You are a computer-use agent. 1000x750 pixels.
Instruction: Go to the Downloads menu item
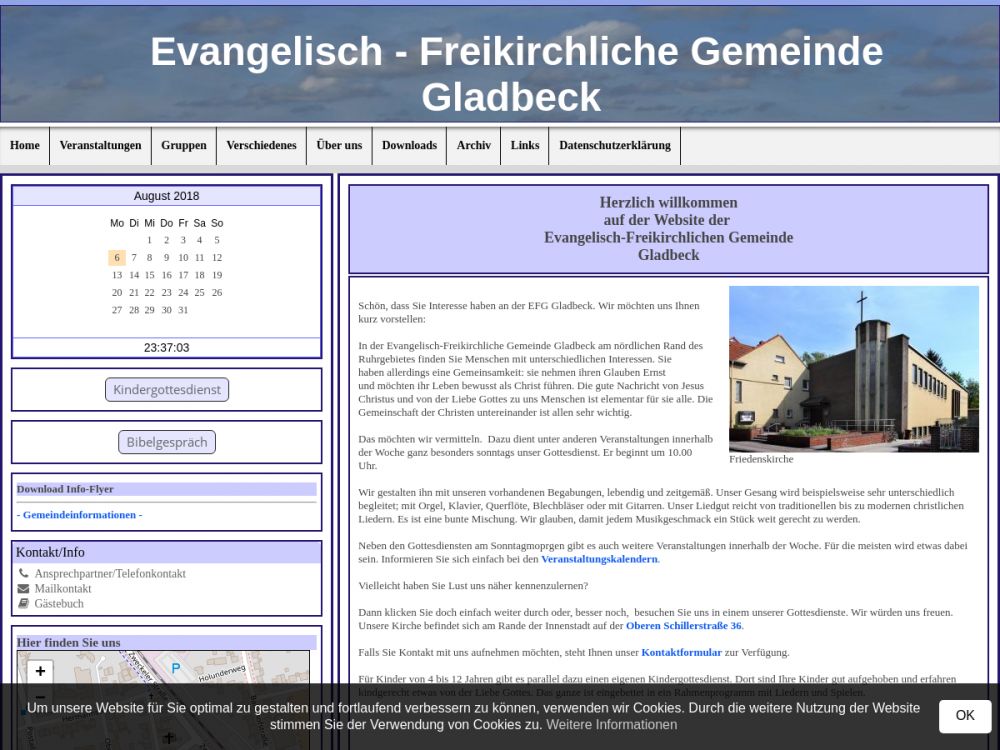click(x=409, y=146)
